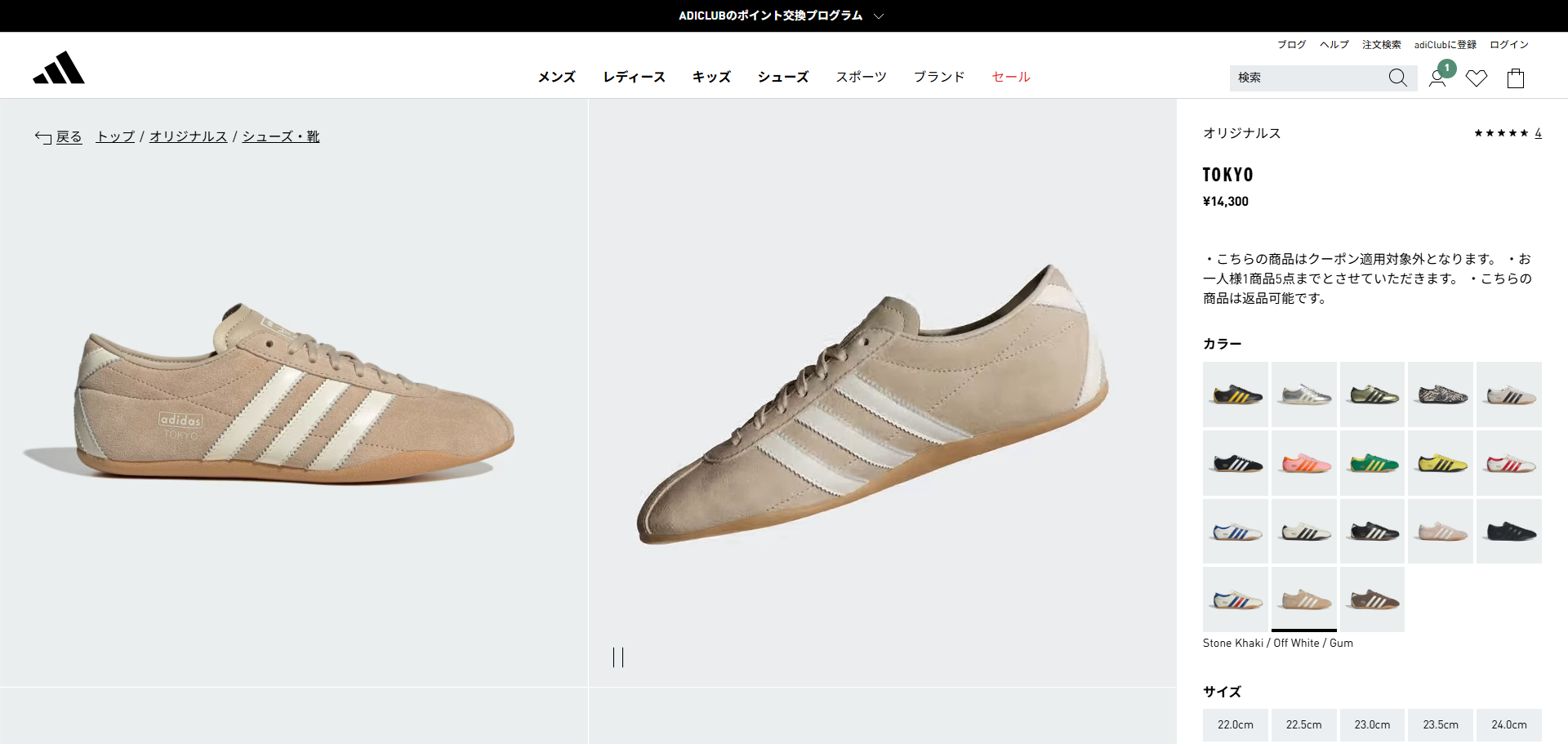The width and height of the screenshot is (1568, 744).
Task: Click the ヘルプ link
Action: (x=1334, y=45)
